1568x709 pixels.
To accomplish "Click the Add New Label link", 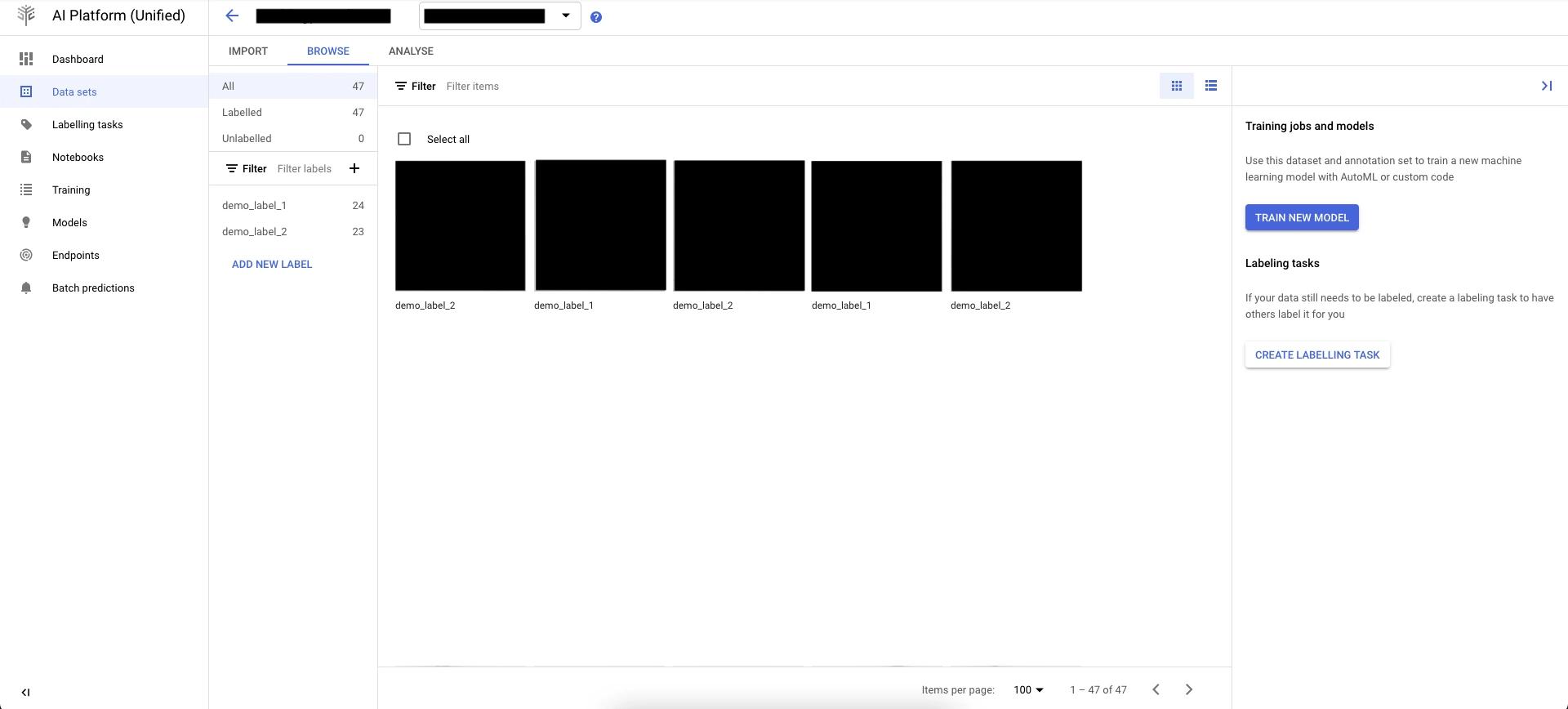I will point(272,264).
